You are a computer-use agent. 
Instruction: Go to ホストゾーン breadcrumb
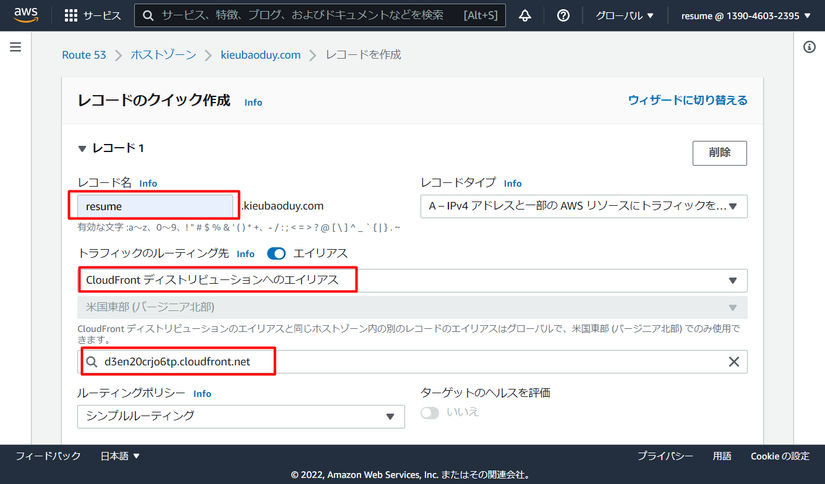coord(163,55)
